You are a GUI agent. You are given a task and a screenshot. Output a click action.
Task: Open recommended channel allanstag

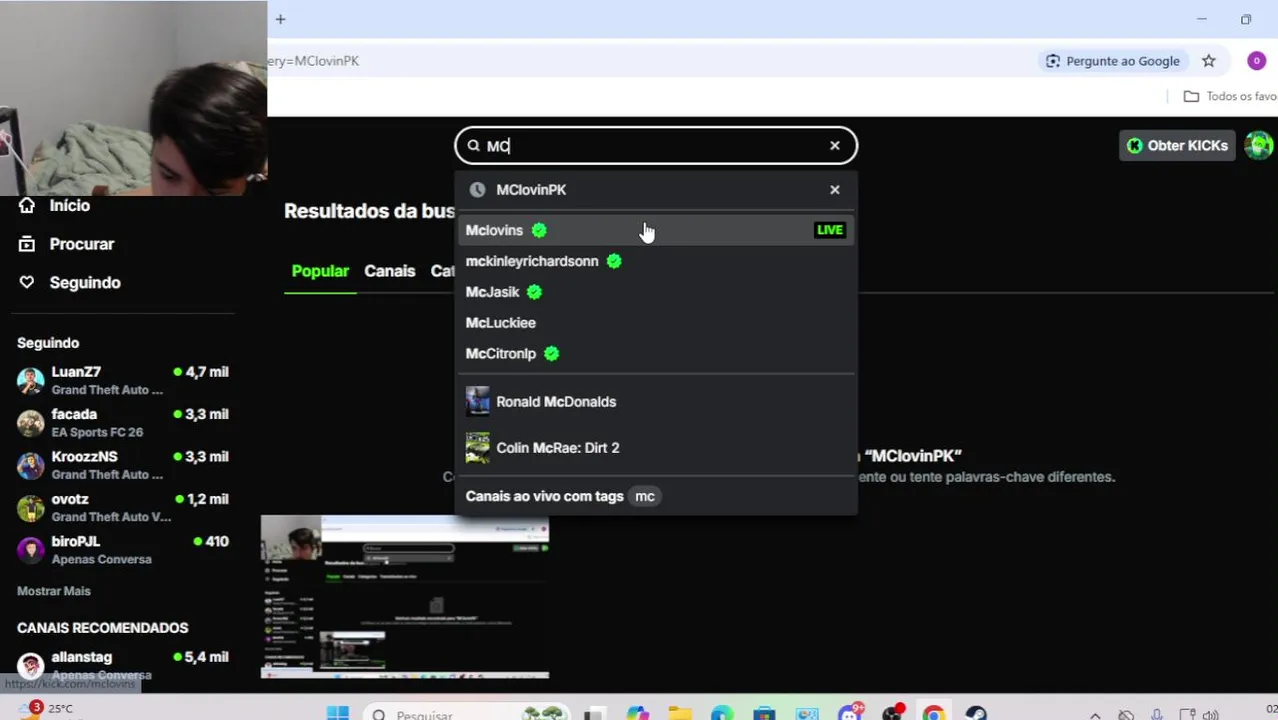[x=123, y=666]
